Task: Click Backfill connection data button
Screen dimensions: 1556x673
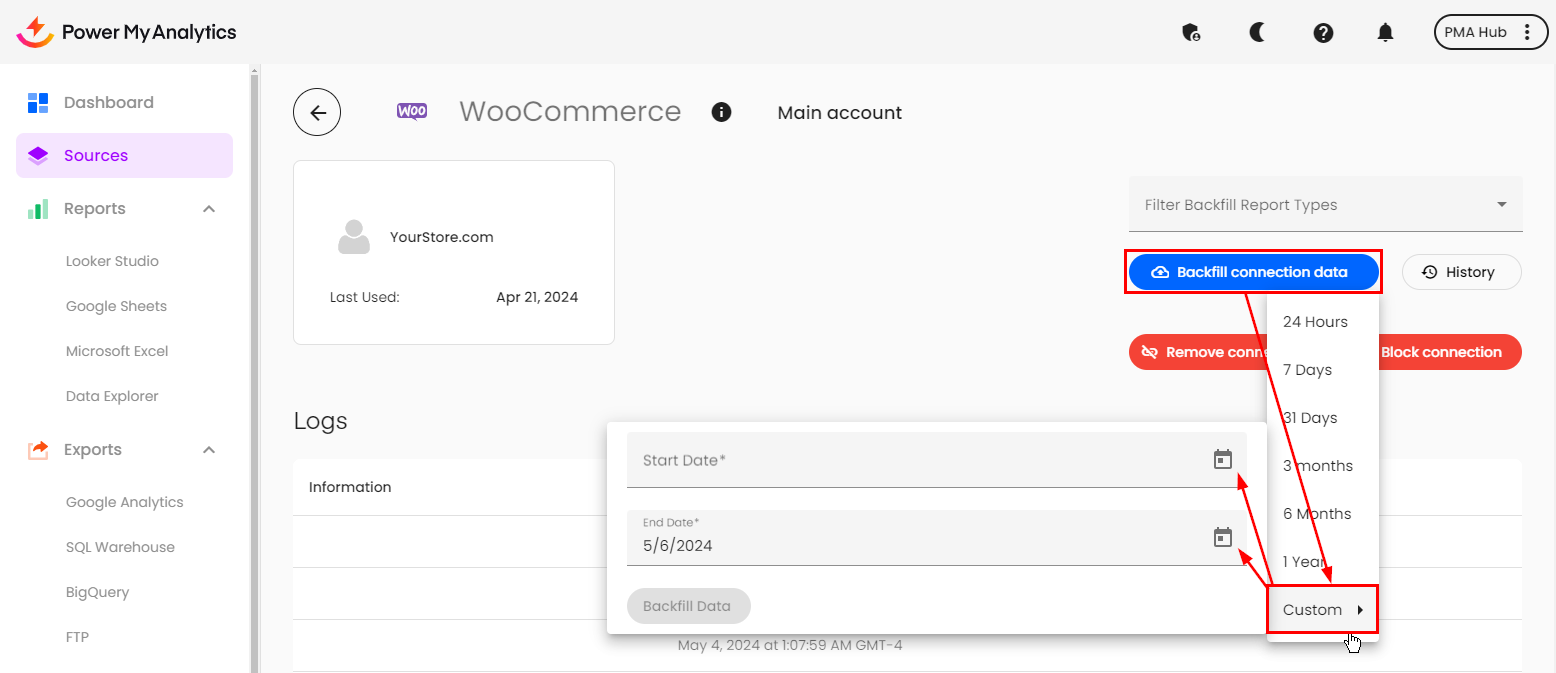Action: [1253, 272]
